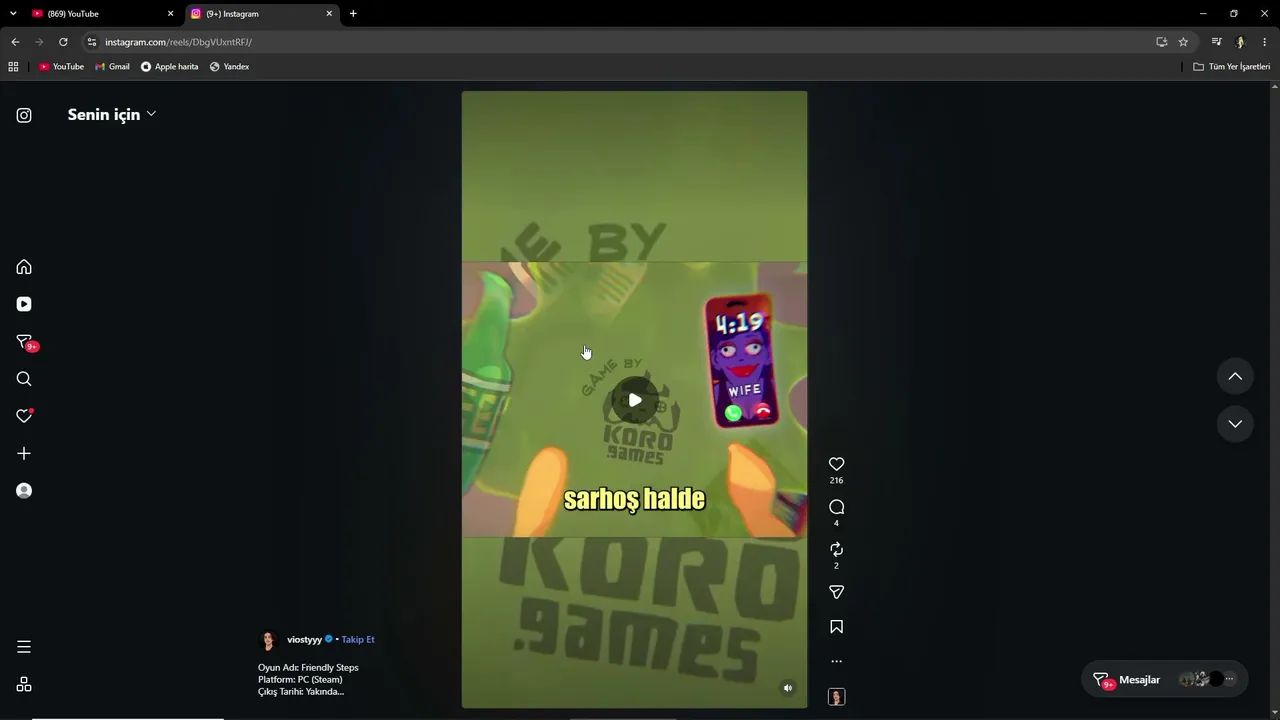Close the Instagram tab

pyautogui.click(x=329, y=14)
